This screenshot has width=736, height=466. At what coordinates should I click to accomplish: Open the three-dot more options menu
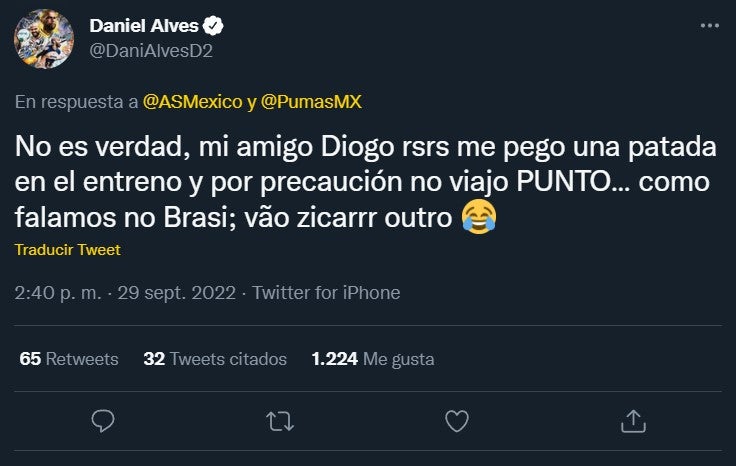pos(709,26)
